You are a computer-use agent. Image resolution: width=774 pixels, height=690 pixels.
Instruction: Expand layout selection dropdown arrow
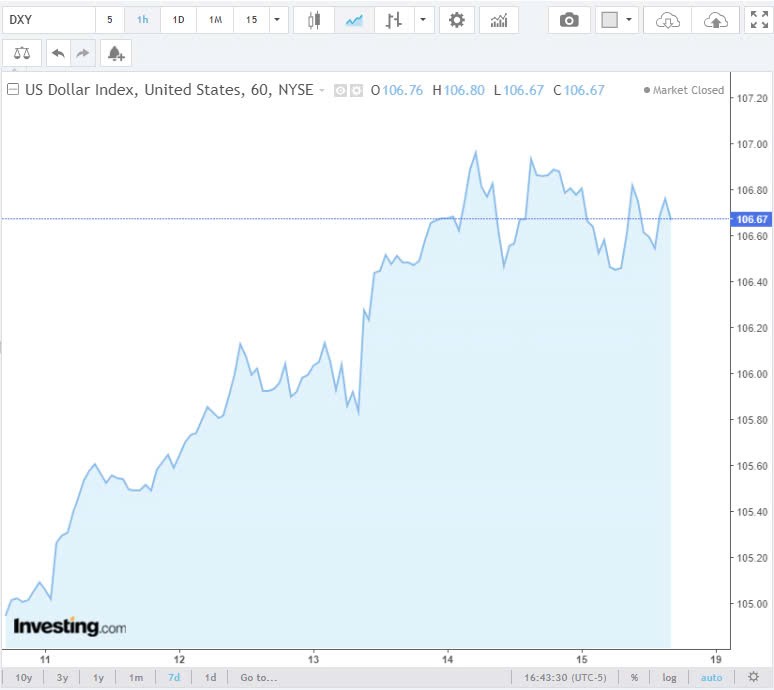point(629,20)
